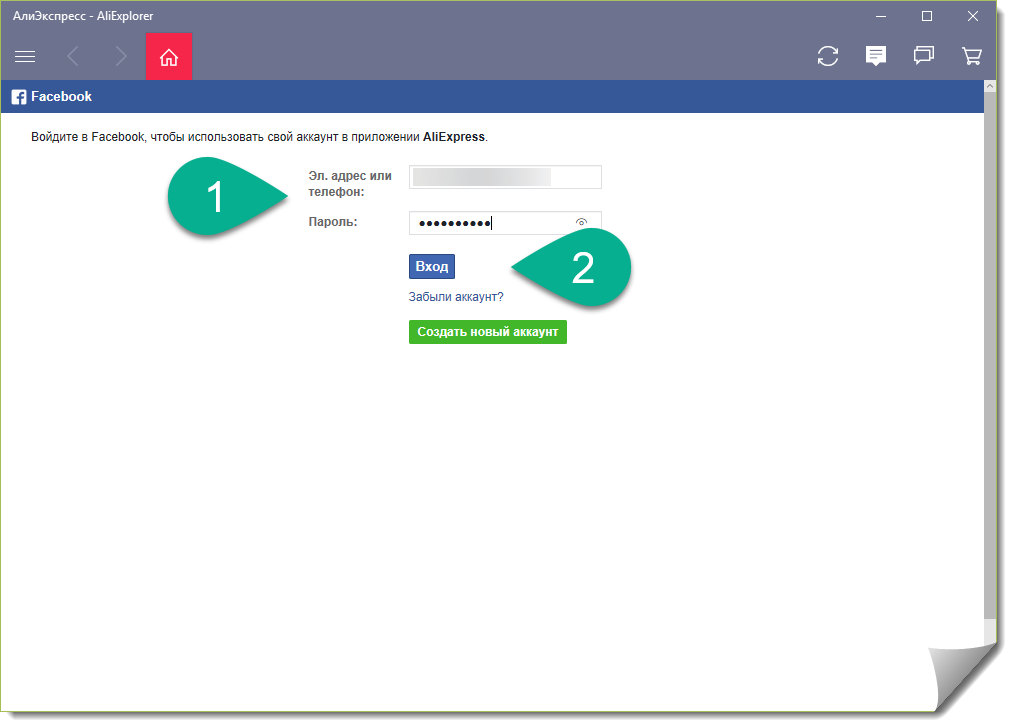Minimize the AliExplorer window
The image size is (1012, 727).
tap(881, 16)
